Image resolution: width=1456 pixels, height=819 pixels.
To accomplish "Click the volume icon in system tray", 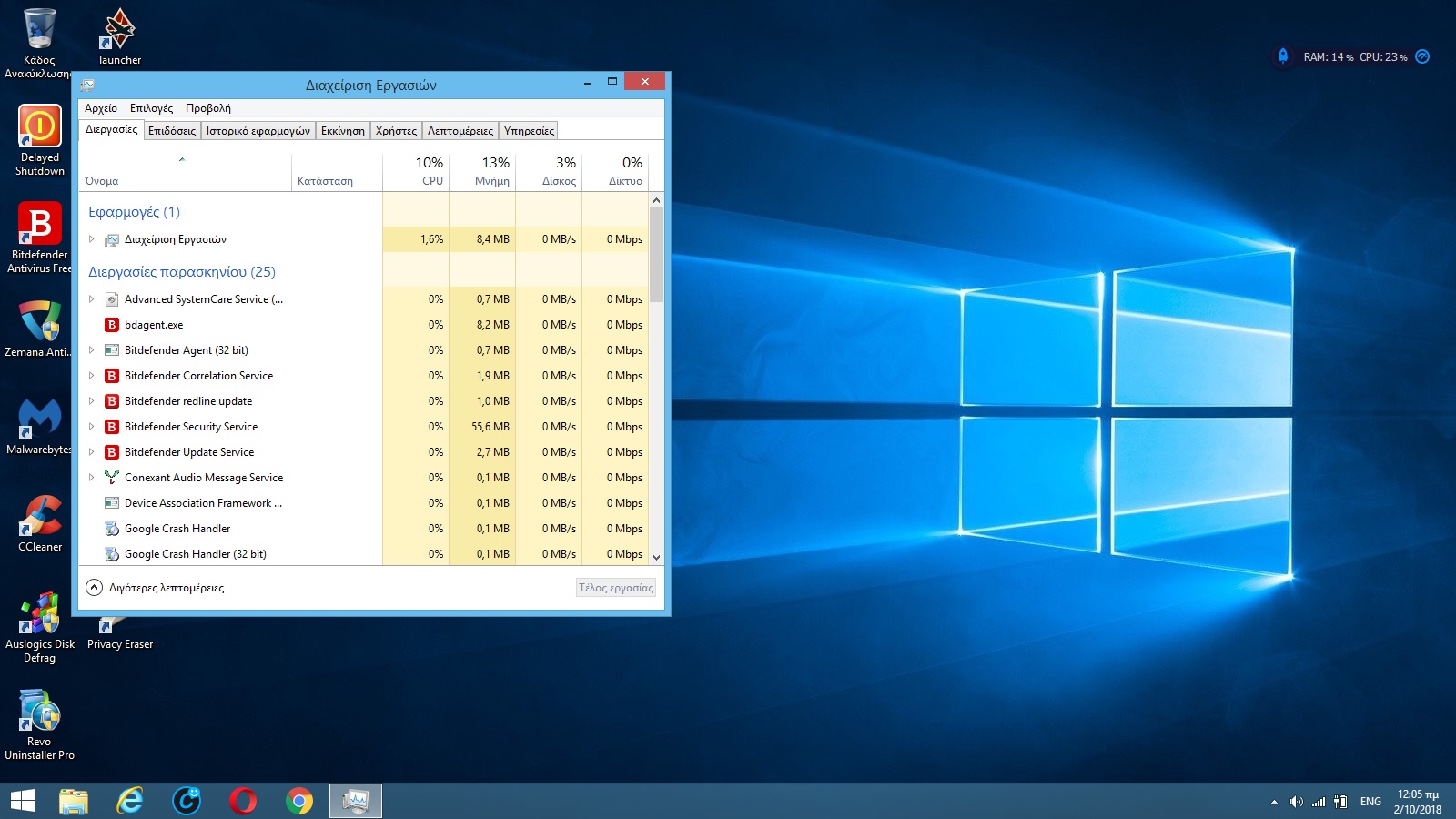I will point(1296,802).
